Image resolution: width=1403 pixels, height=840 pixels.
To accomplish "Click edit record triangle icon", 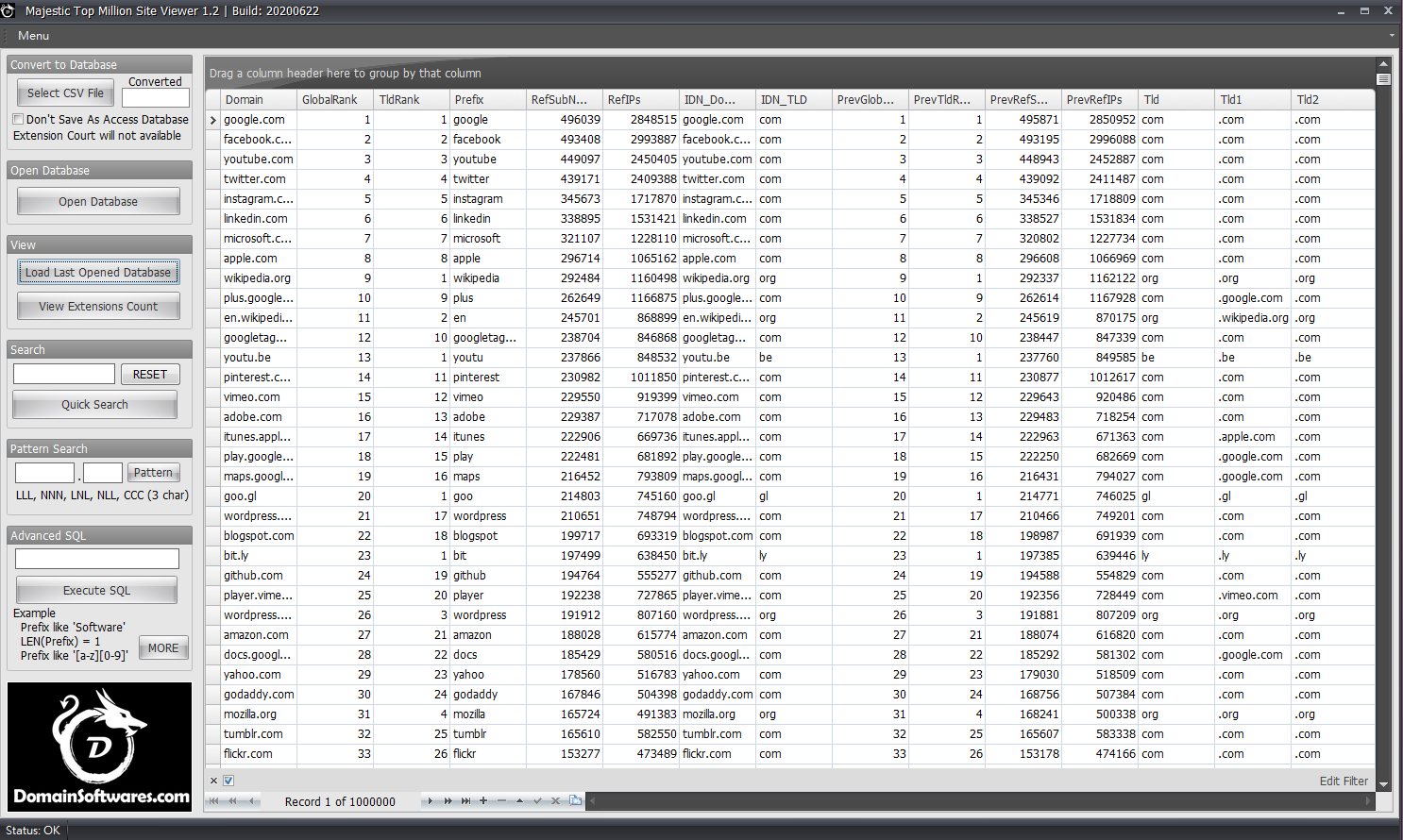I will 519,801.
